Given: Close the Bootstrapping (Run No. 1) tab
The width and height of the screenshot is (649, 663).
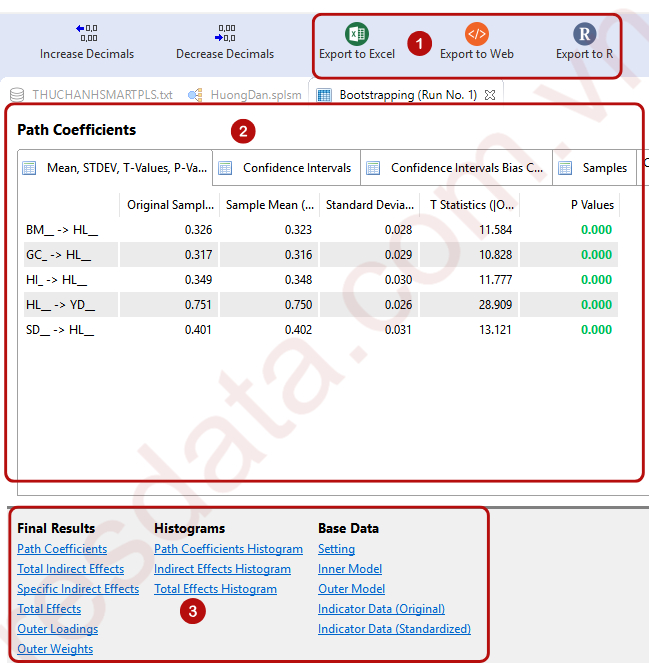Looking at the screenshot, I should (x=490, y=95).
